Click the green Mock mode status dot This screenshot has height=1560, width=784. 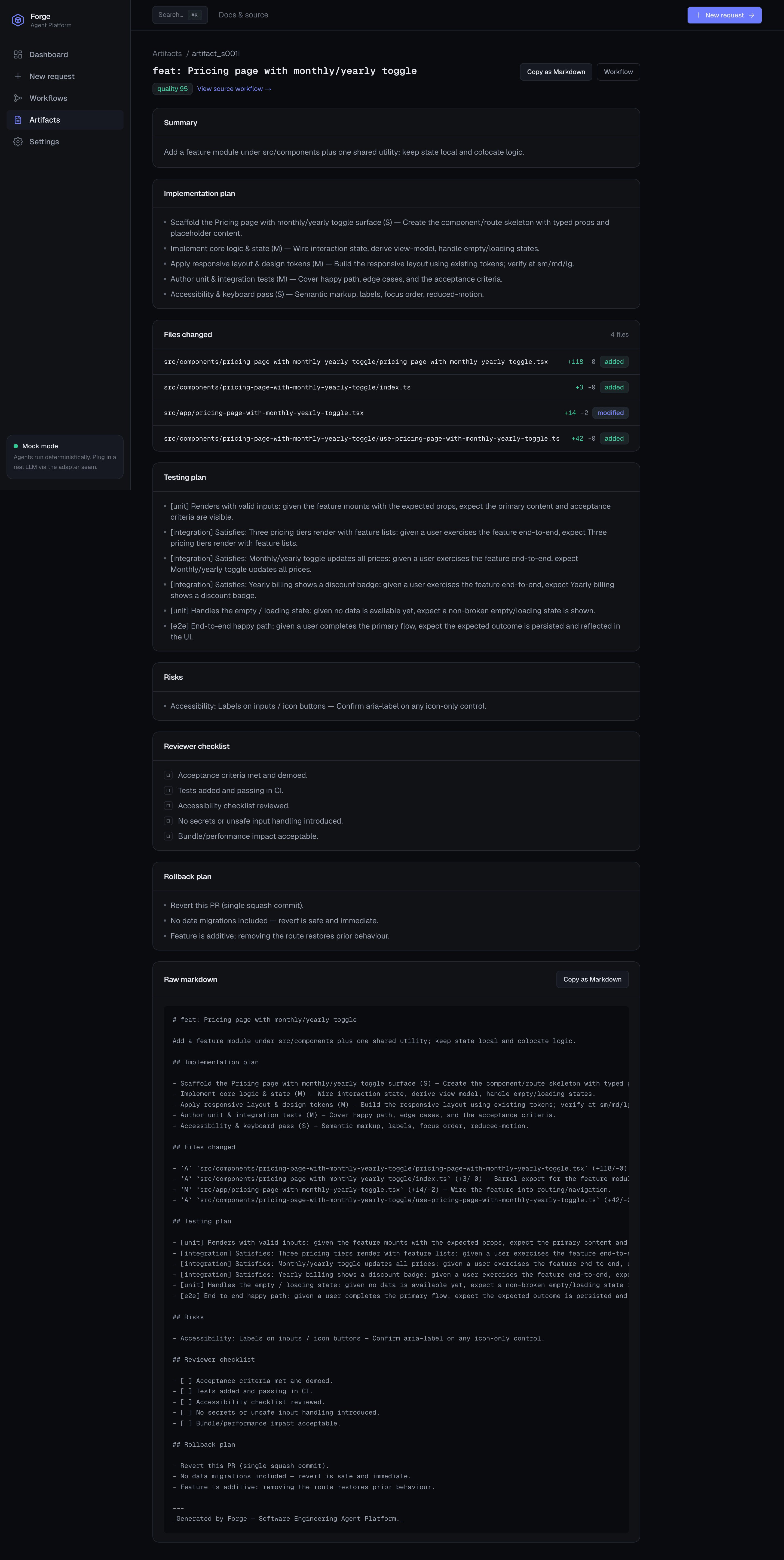[16, 446]
